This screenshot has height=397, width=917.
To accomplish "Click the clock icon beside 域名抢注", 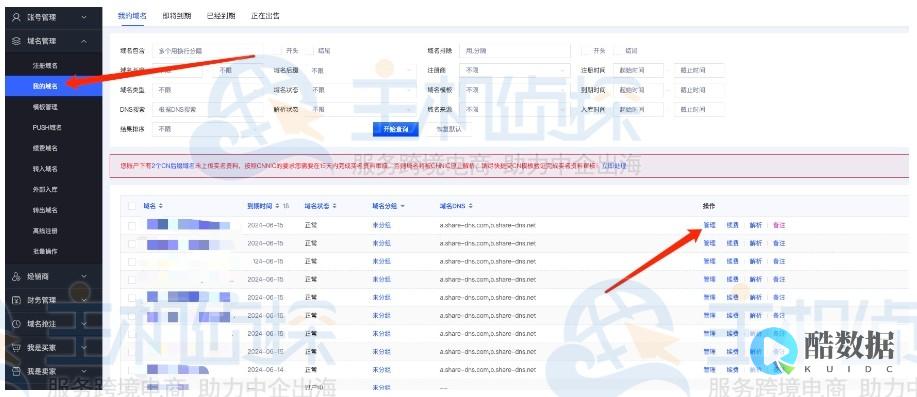I will click(16, 323).
